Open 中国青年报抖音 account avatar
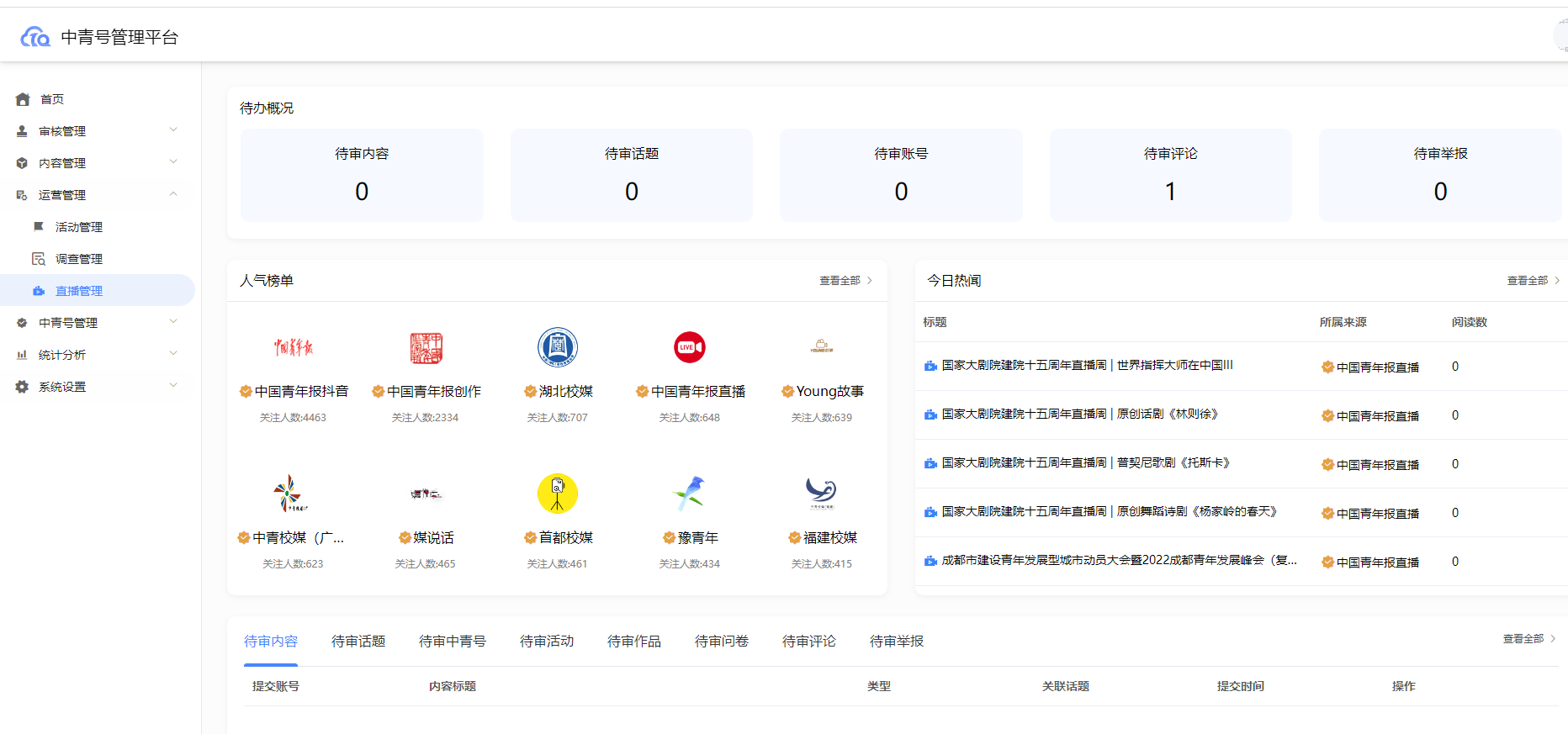 pos(293,347)
